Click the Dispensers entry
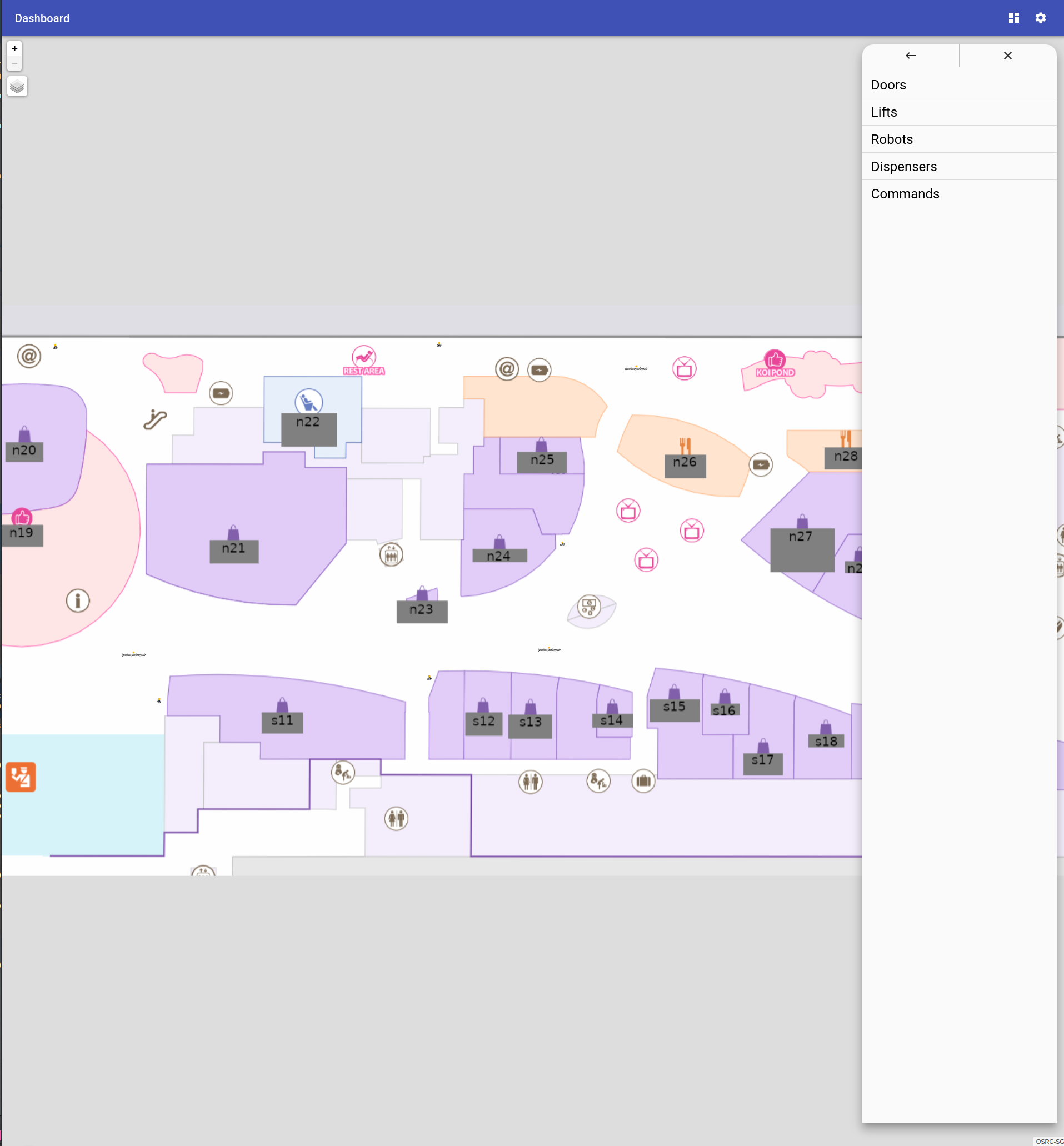 [x=904, y=166]
